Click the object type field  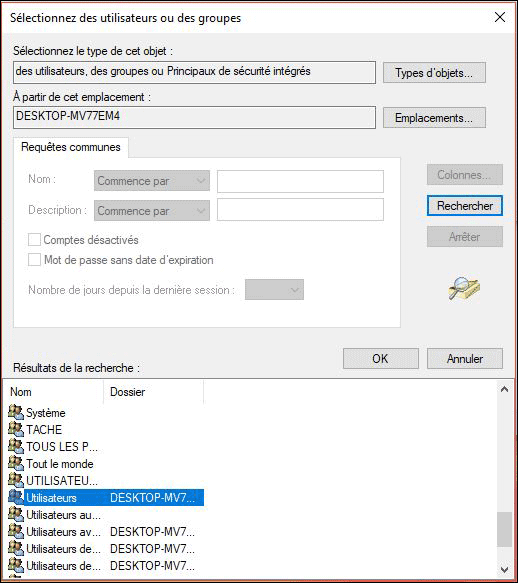[194, 72]
